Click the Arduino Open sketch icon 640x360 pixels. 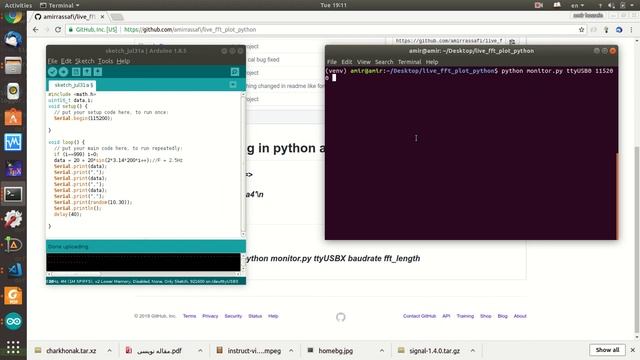pos(87,72)
